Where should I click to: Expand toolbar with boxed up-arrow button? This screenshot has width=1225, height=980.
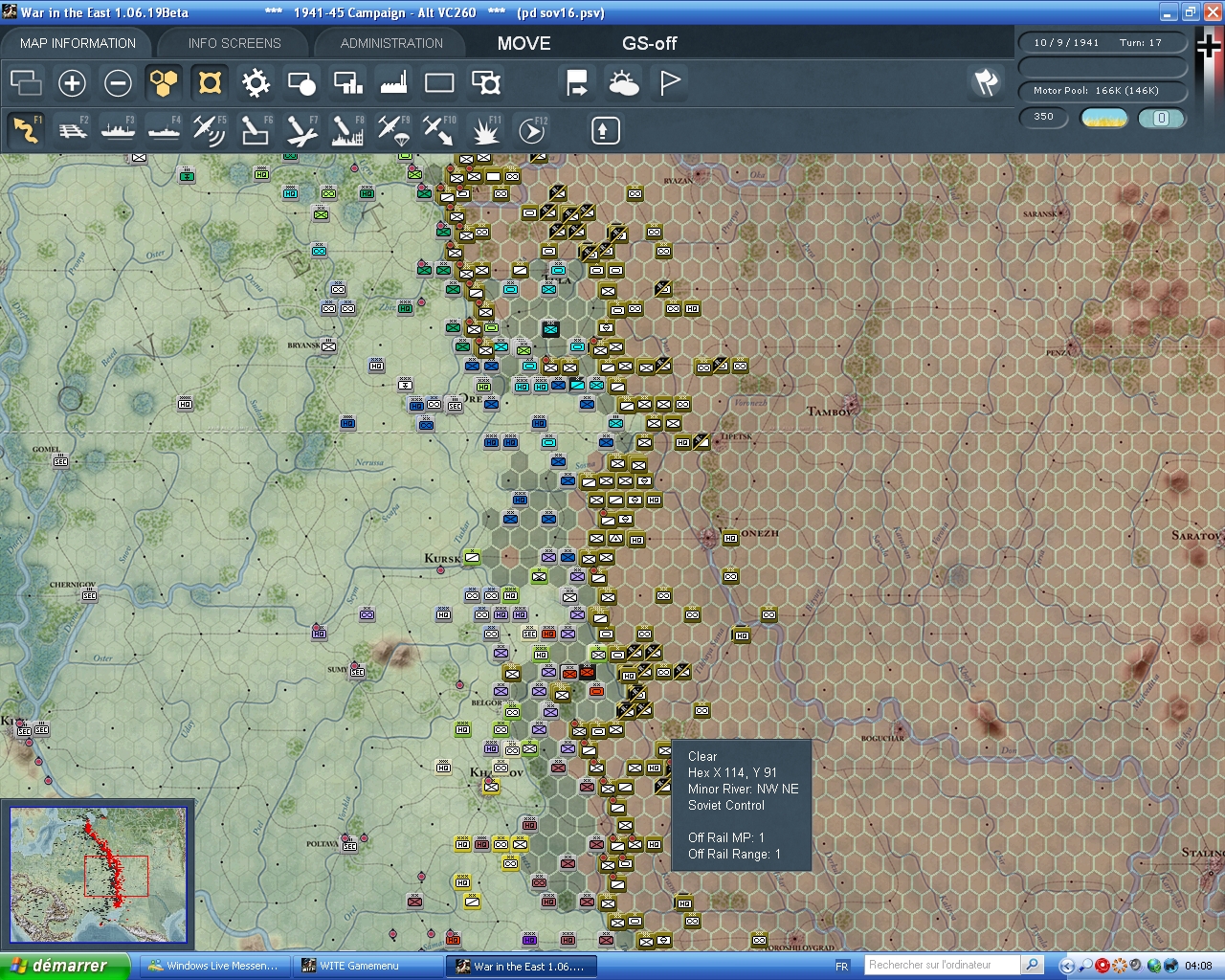point(605,130)
